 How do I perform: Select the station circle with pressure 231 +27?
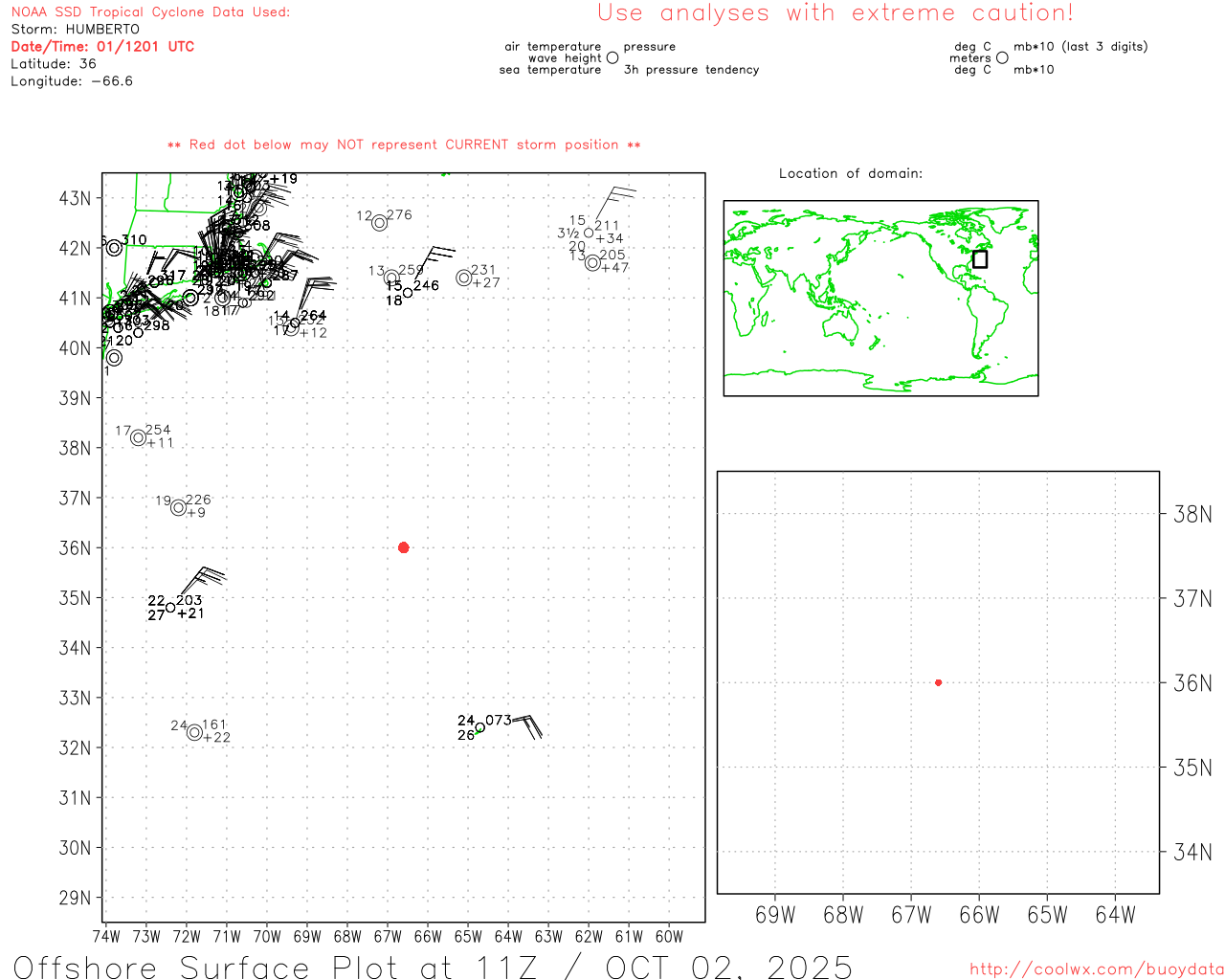click(x=464, y=278)
